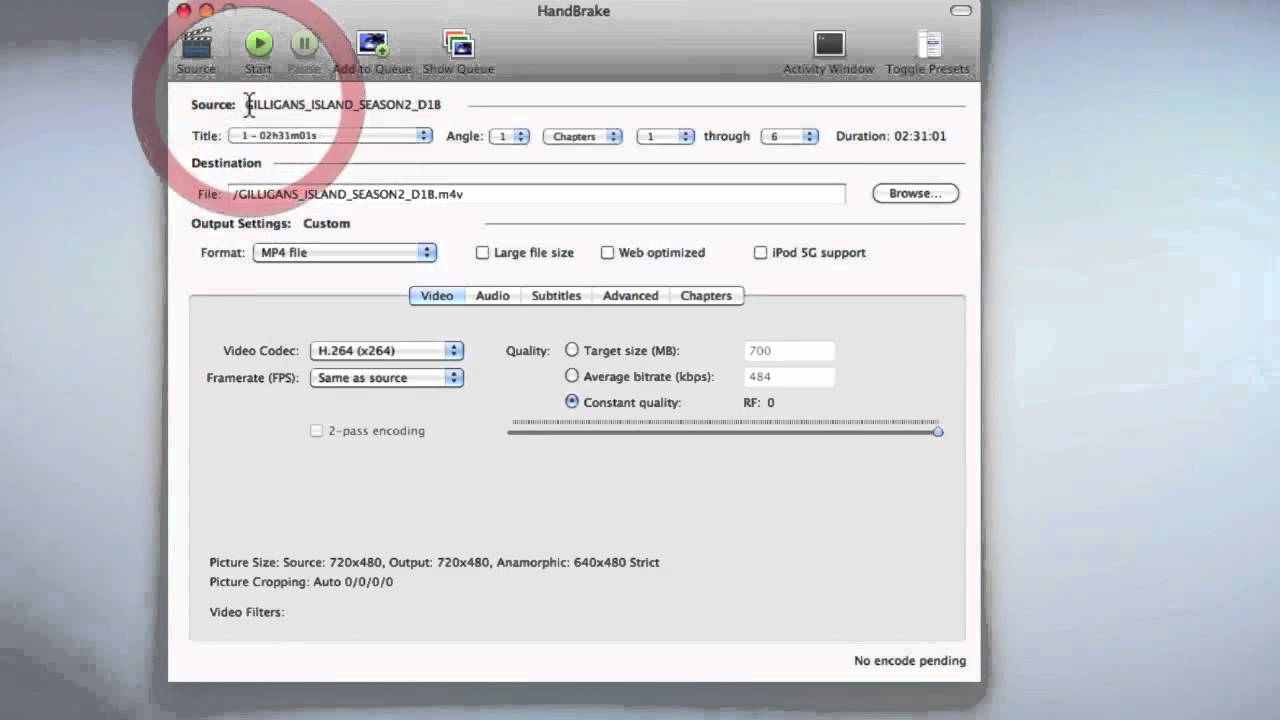Click the Picture Size source info line

pyautogui.click(x=434, y=562)
